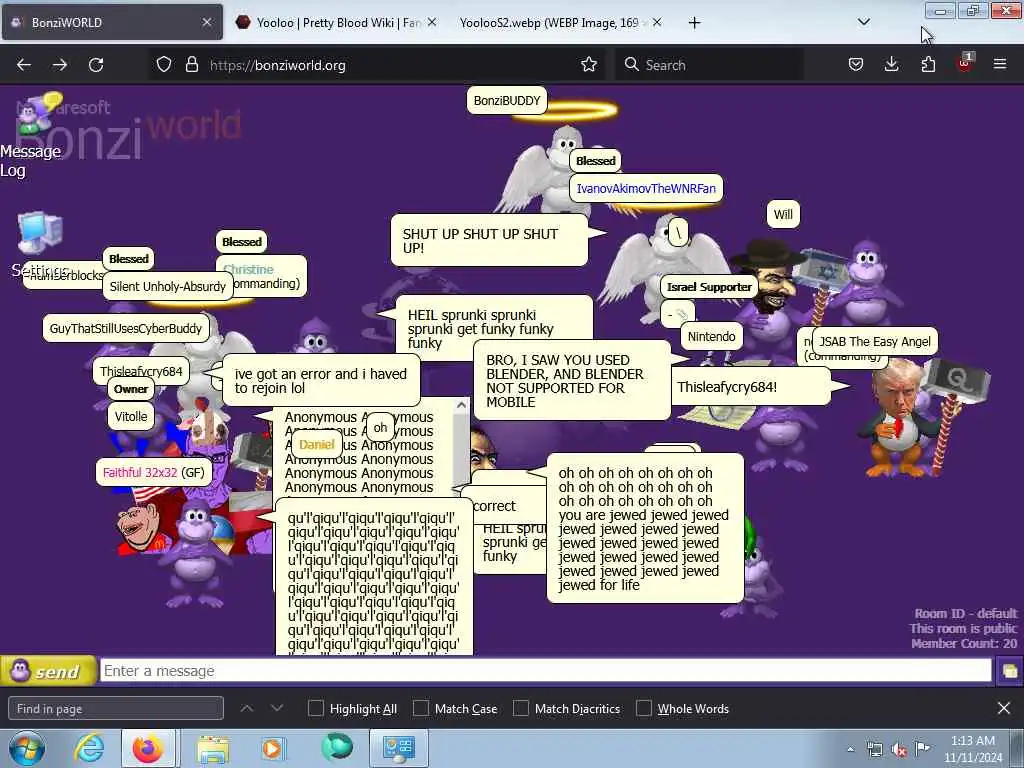The width and height of the screenshot is (1024, 768).
Task: Click the BonziBUDDY name tag
Action: (507, 101)
